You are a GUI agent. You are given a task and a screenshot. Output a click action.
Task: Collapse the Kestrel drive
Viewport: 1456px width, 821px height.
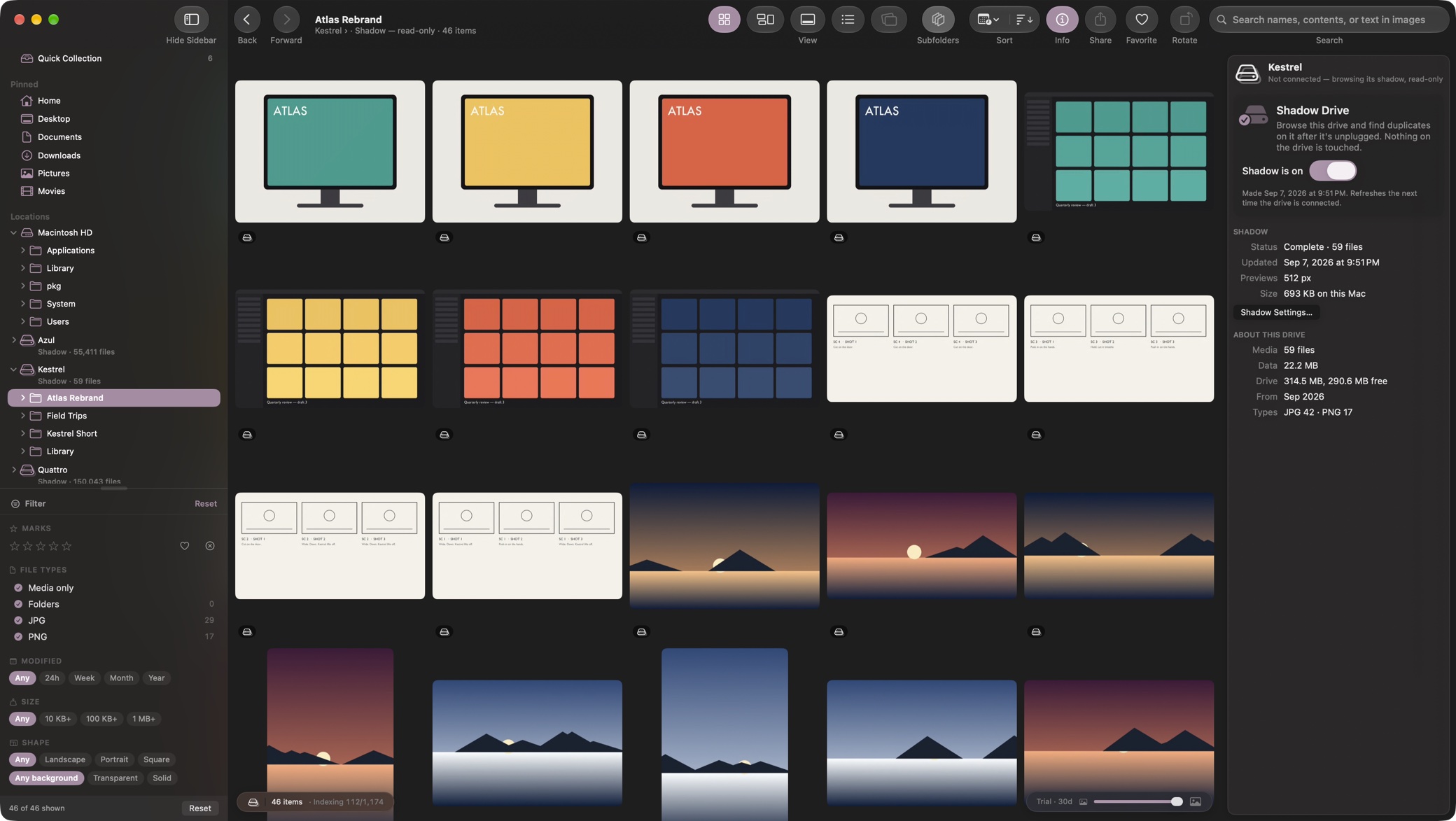coord(13,370)
